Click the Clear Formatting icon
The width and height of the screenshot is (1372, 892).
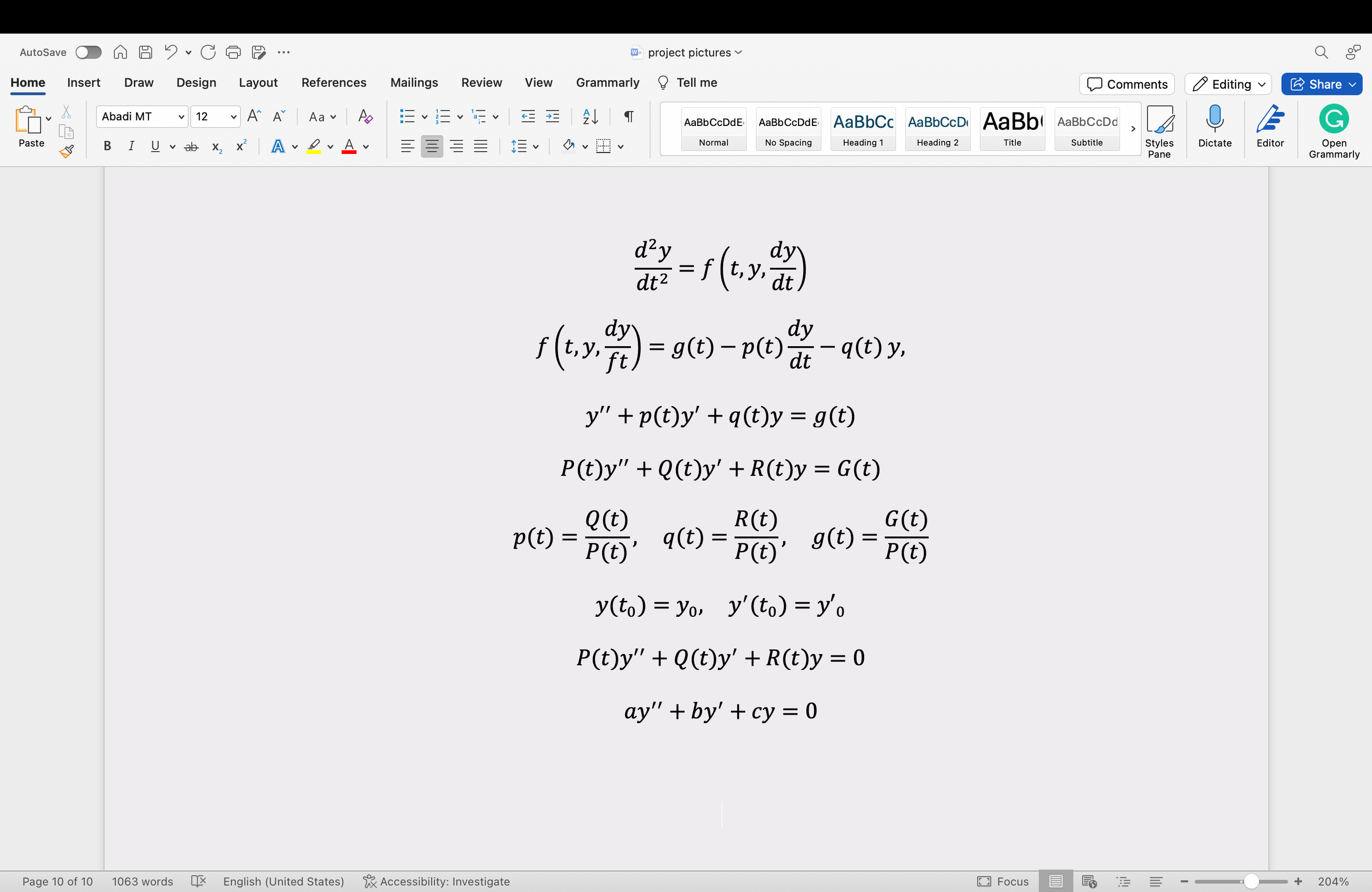click(365, 117)
